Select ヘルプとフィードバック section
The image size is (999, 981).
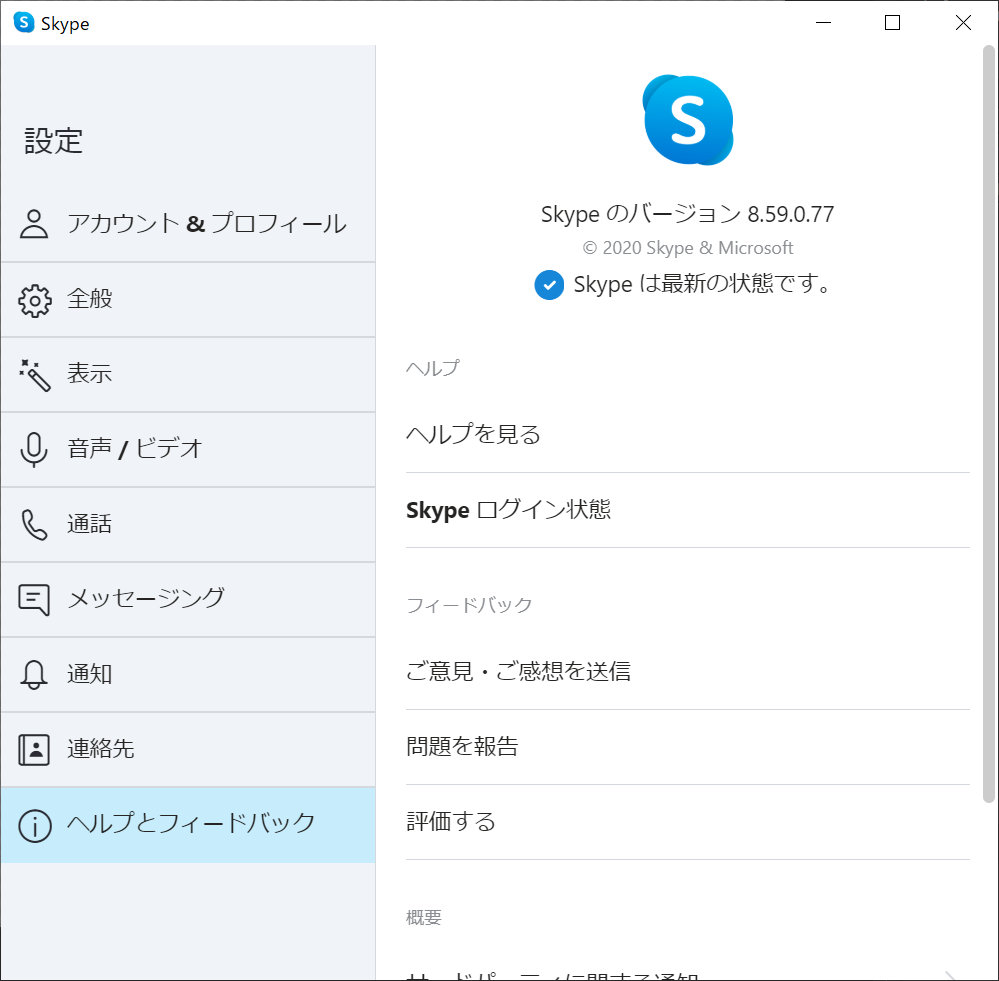tap(188, 826)
